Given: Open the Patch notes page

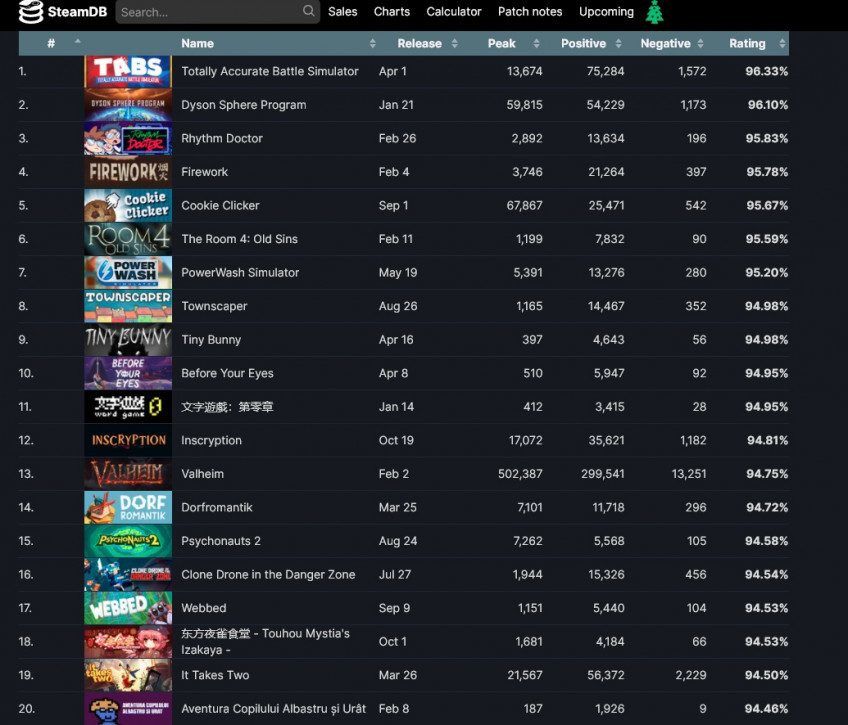Looking at the screenshot, I should click(530, 11).
